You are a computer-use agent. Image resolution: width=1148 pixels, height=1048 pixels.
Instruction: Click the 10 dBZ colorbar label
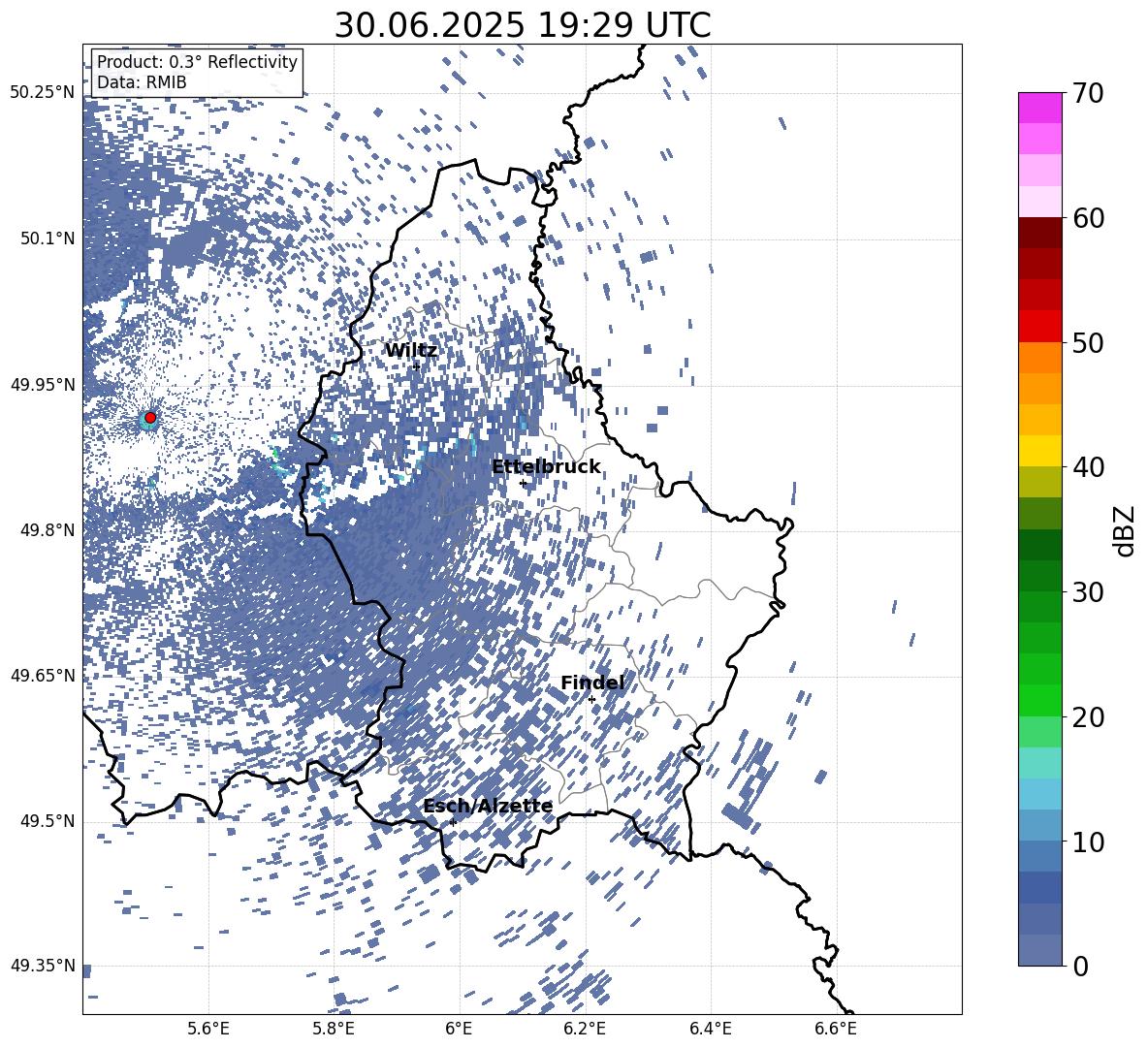1088,842
